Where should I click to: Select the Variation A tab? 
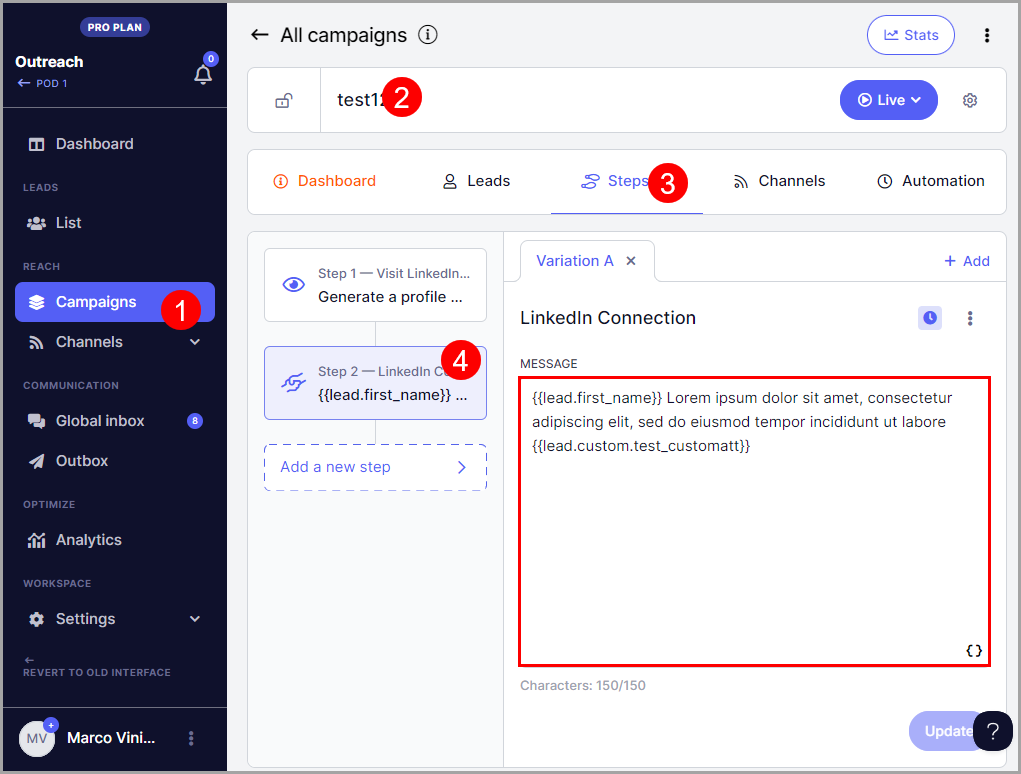click(575, 261)
